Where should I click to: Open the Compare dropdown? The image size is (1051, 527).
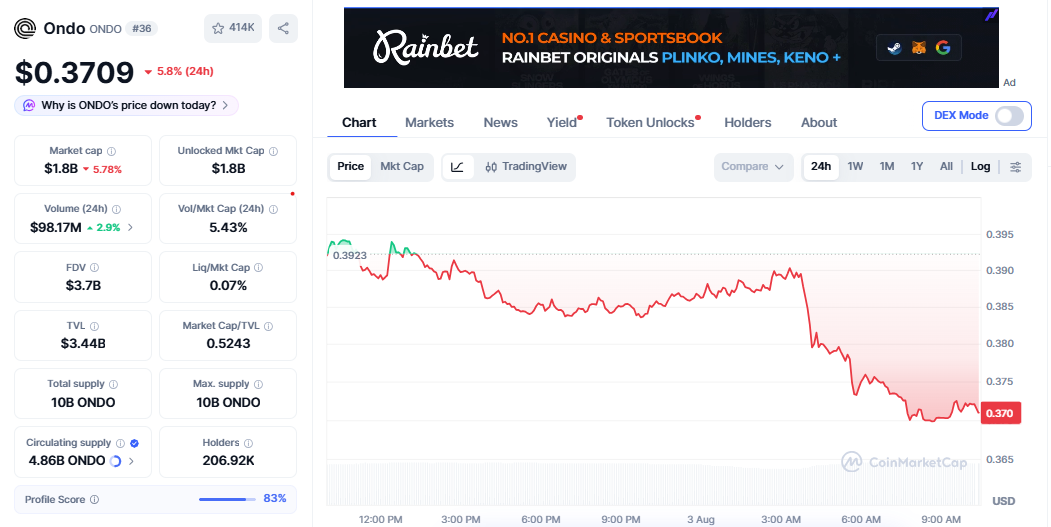point(753,167)
